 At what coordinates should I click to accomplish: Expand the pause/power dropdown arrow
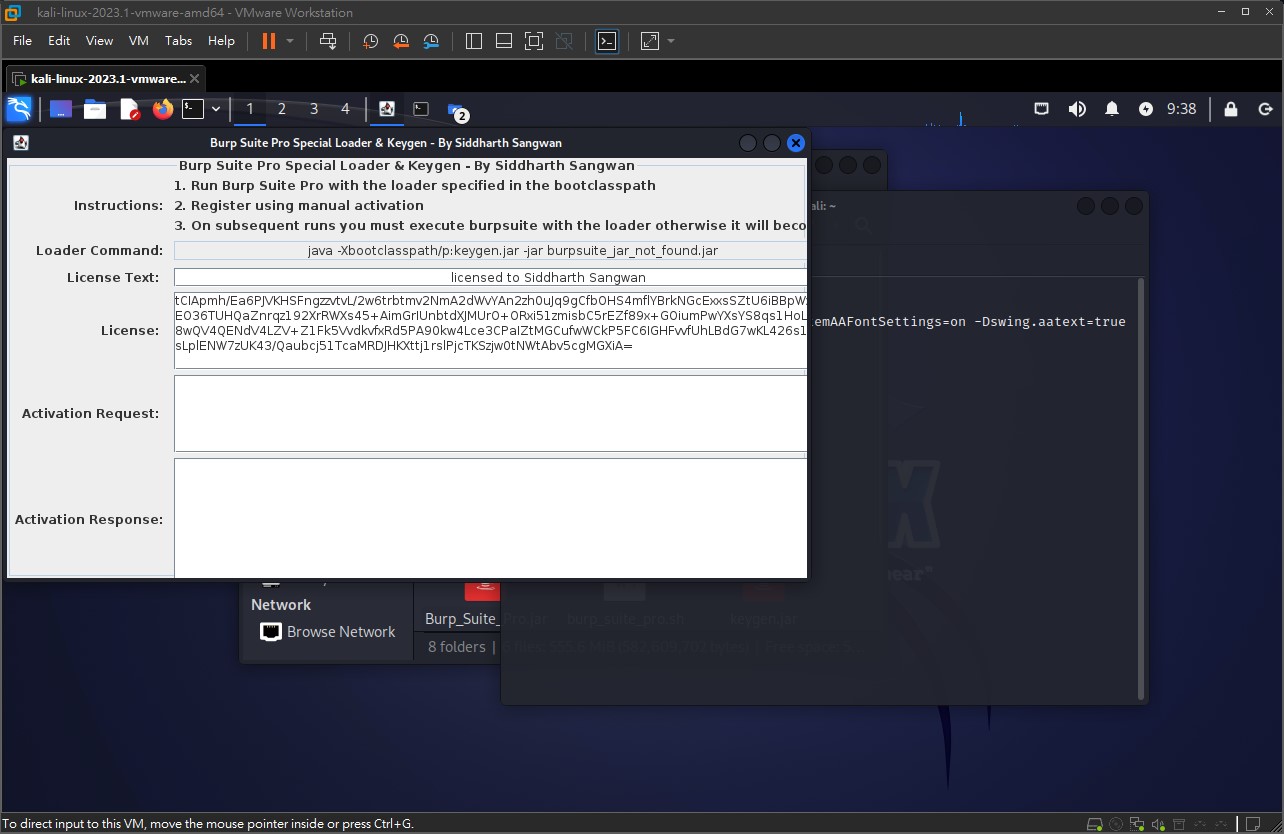(x=290, y=41)
